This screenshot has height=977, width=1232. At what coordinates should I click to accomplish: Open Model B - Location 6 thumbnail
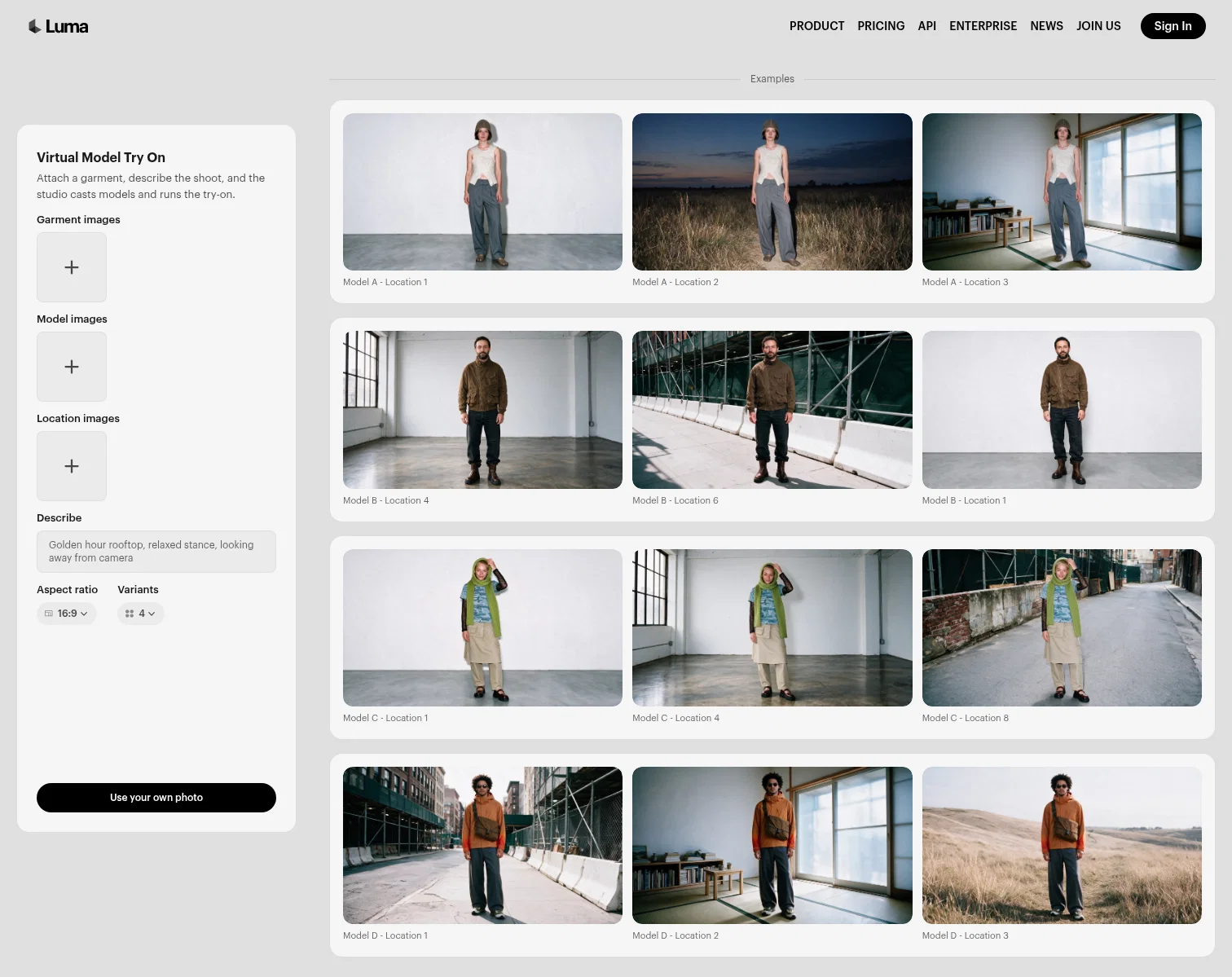click(772, 410)
